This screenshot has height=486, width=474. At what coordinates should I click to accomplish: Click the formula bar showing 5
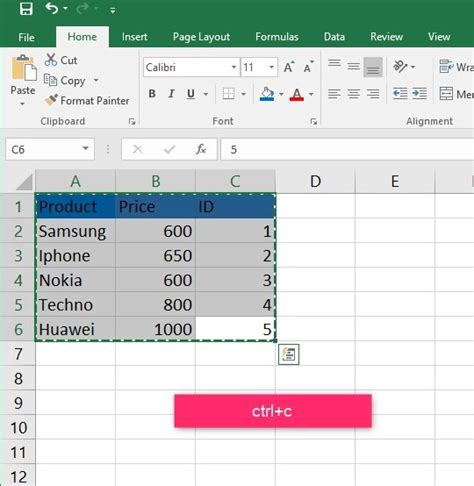click(347, 150)
